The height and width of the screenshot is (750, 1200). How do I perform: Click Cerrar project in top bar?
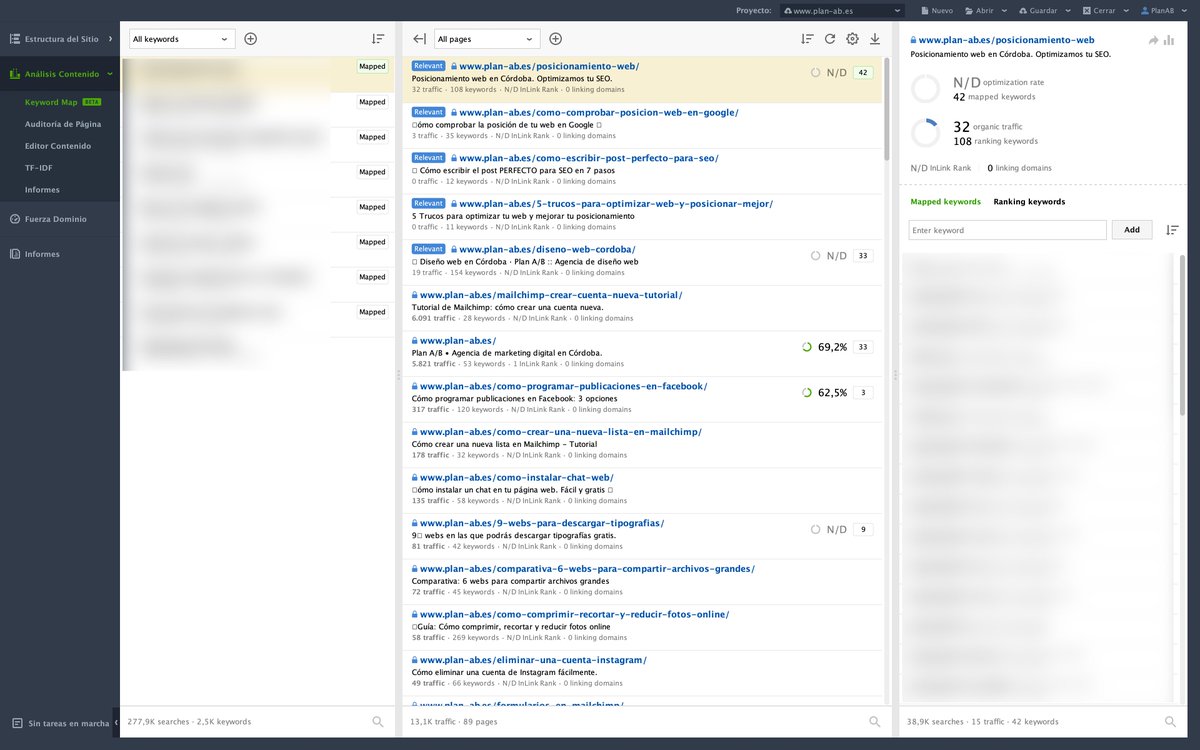pyautogui.click(x=1098, y=10)
